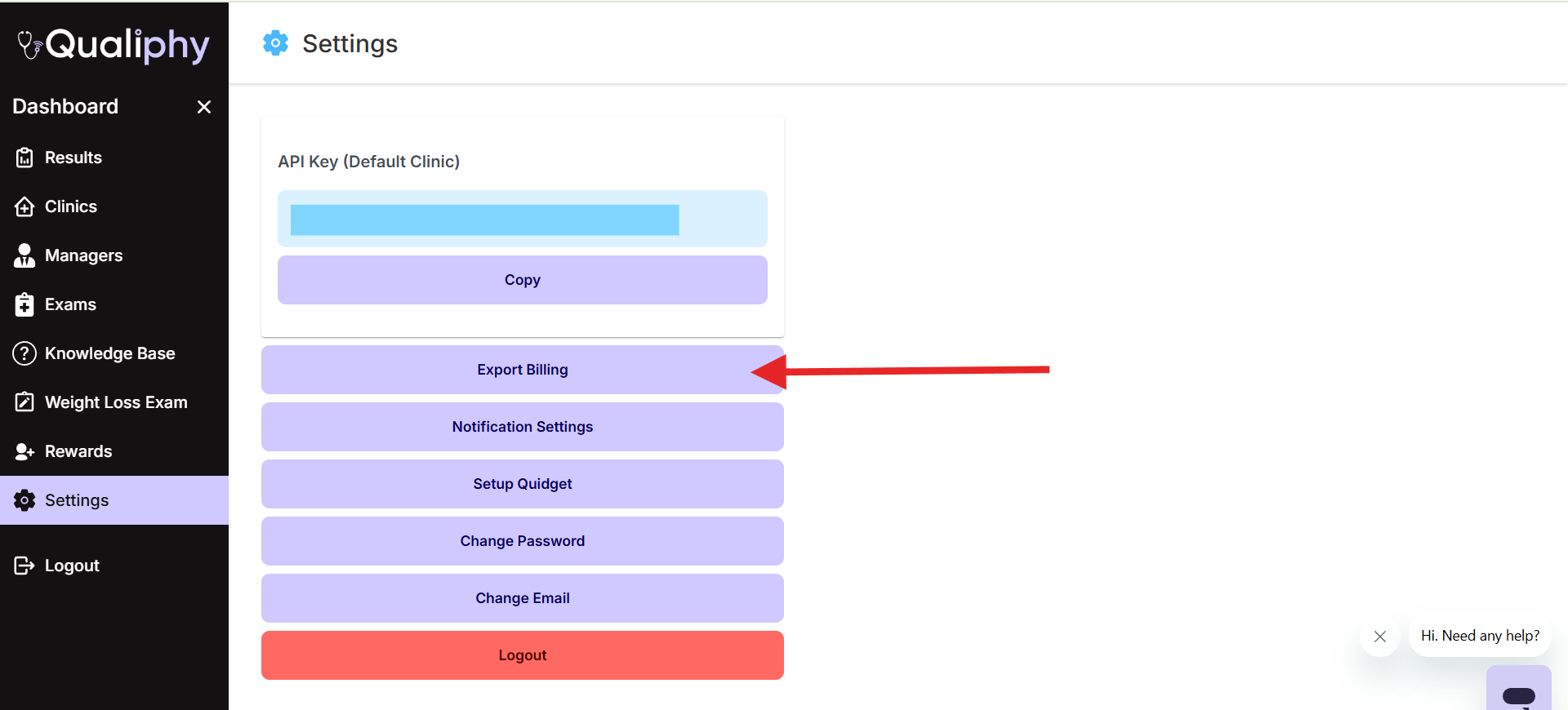Click the Settings gear icon in sidebar
The height and width of the screenshot is (710, 1568).
coord(24,500)
